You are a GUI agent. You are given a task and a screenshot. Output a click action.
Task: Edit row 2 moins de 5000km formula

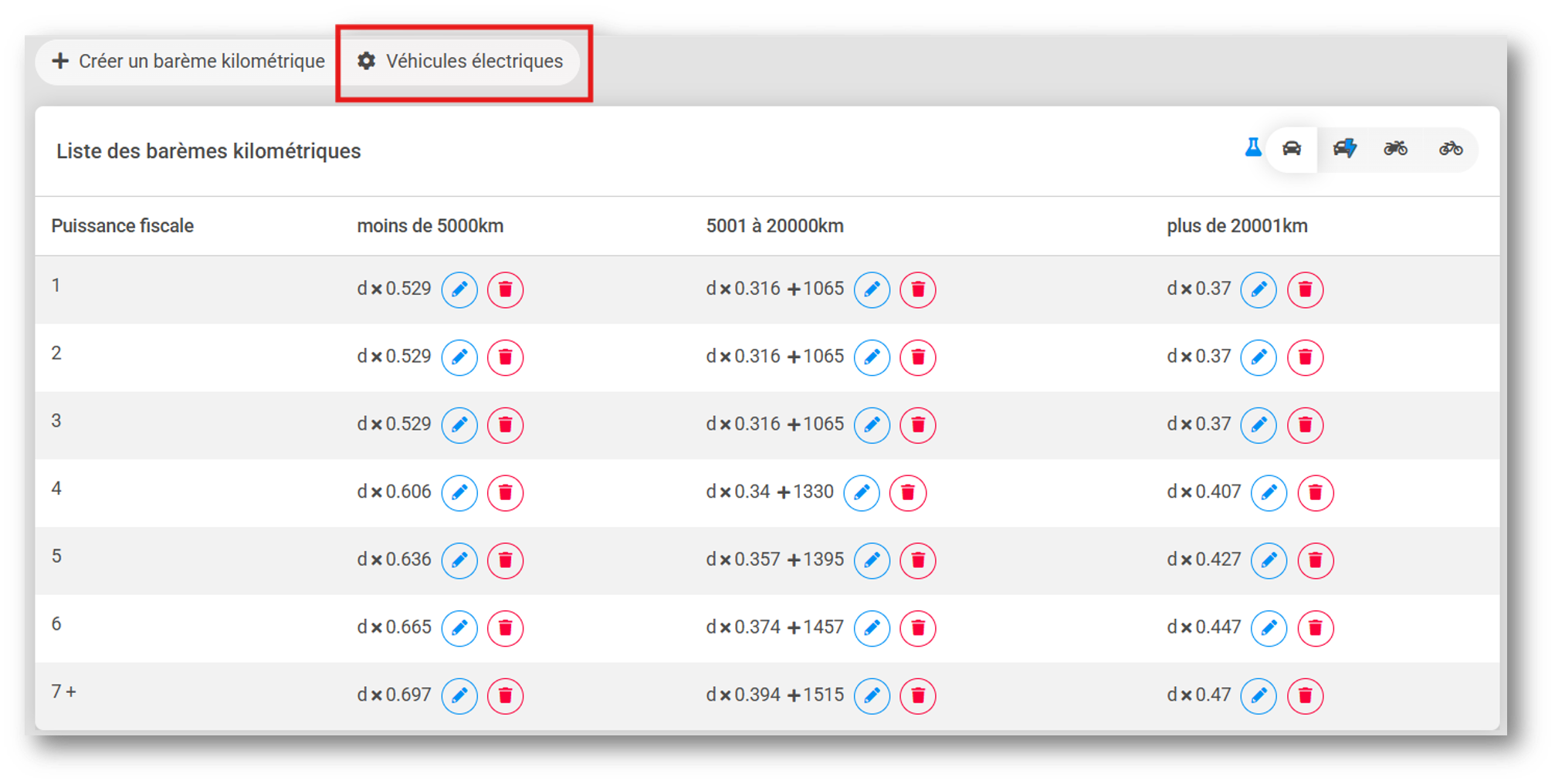tap(459, 357)
